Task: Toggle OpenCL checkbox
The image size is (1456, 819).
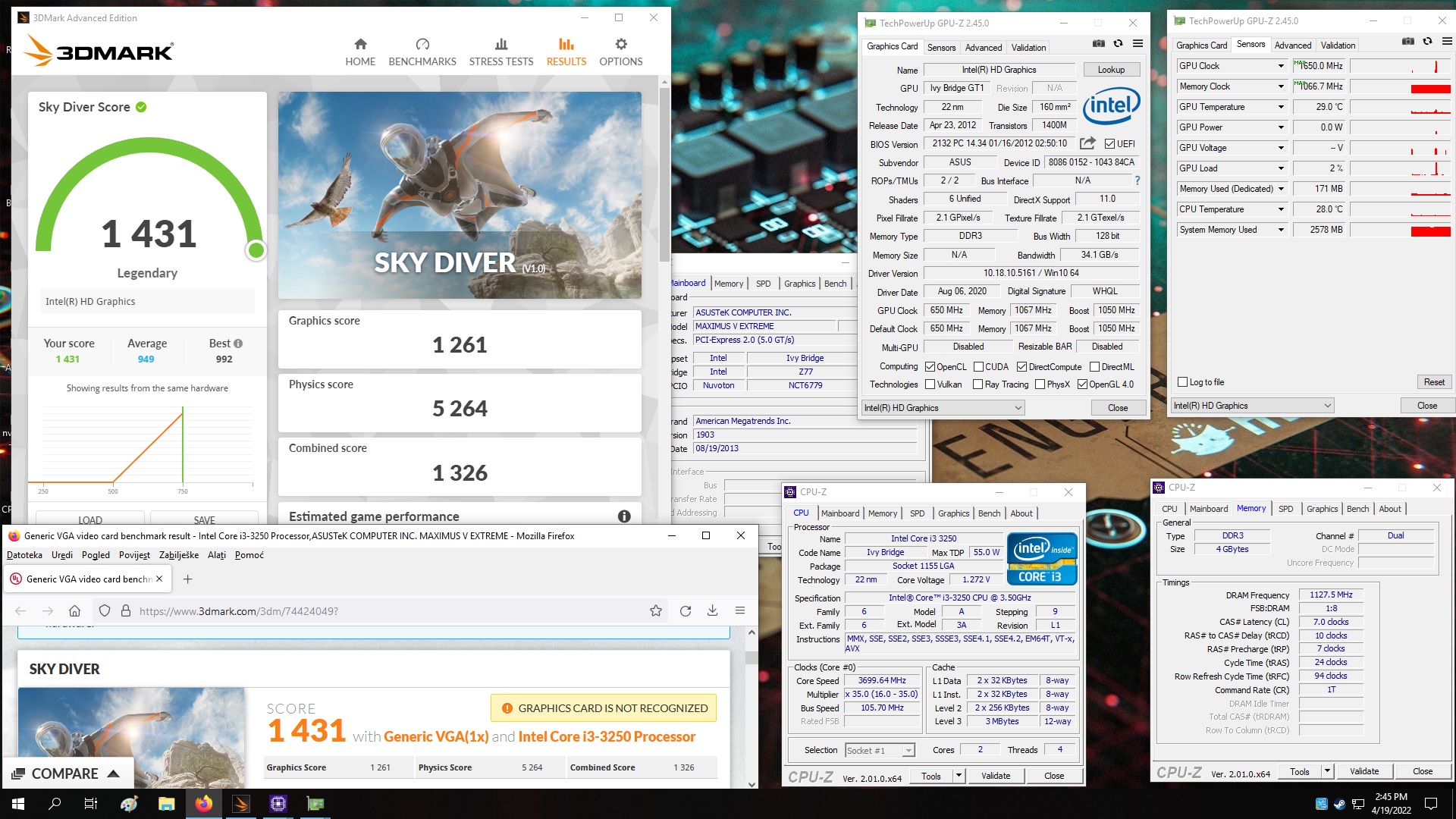Action: pos(930,367)
